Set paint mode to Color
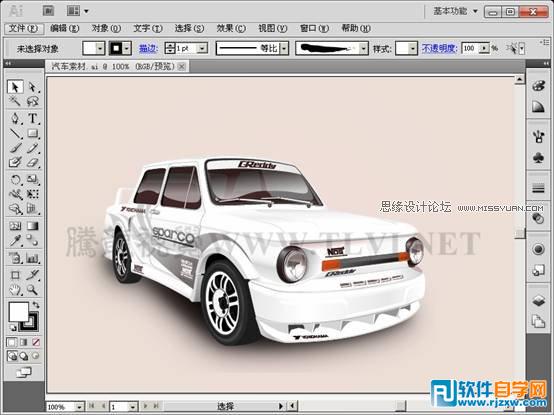554x415 pixels. [x=12, y=342]
